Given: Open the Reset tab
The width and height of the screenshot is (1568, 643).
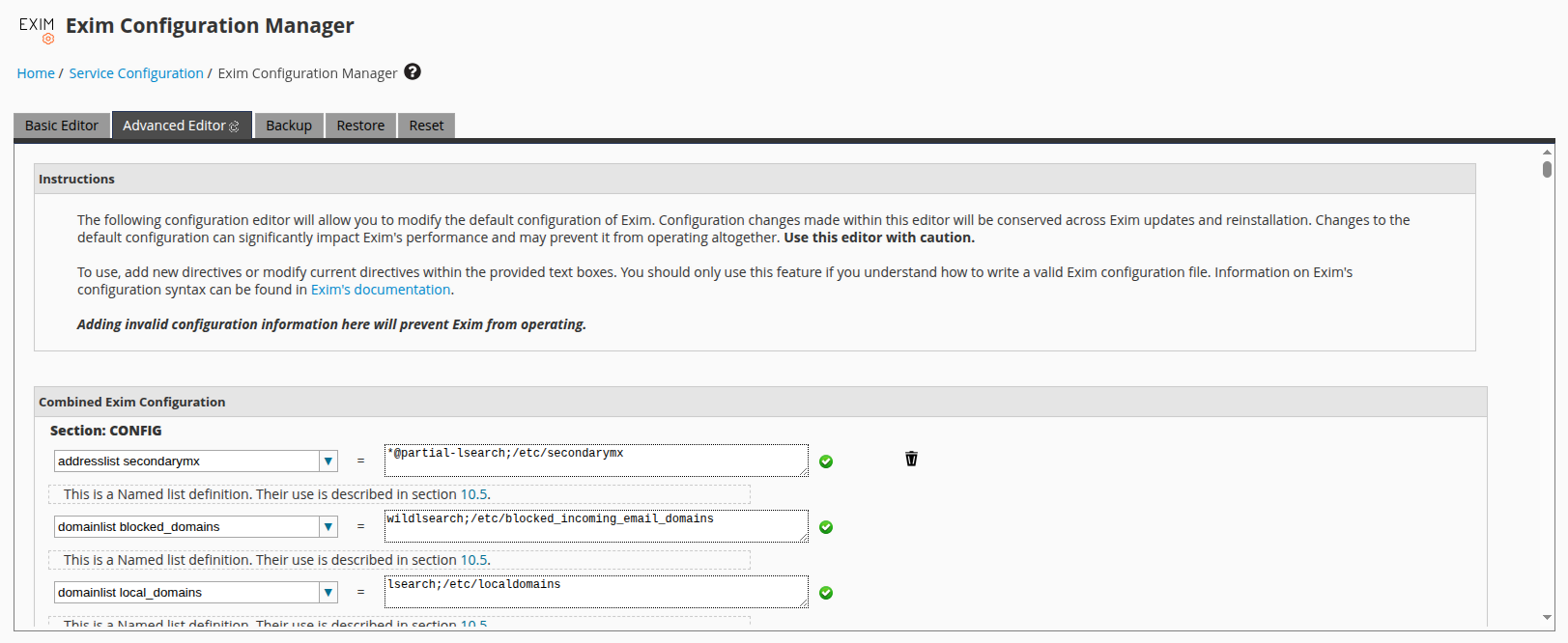Looking at the screenshot, I should pyautogui.click(x=426, y=126).
